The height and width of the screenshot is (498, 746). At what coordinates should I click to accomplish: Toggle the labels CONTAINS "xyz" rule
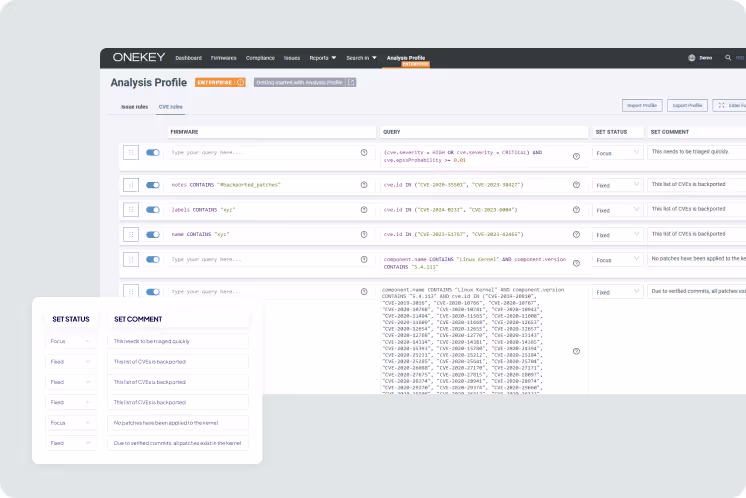[x=153, y=210]
